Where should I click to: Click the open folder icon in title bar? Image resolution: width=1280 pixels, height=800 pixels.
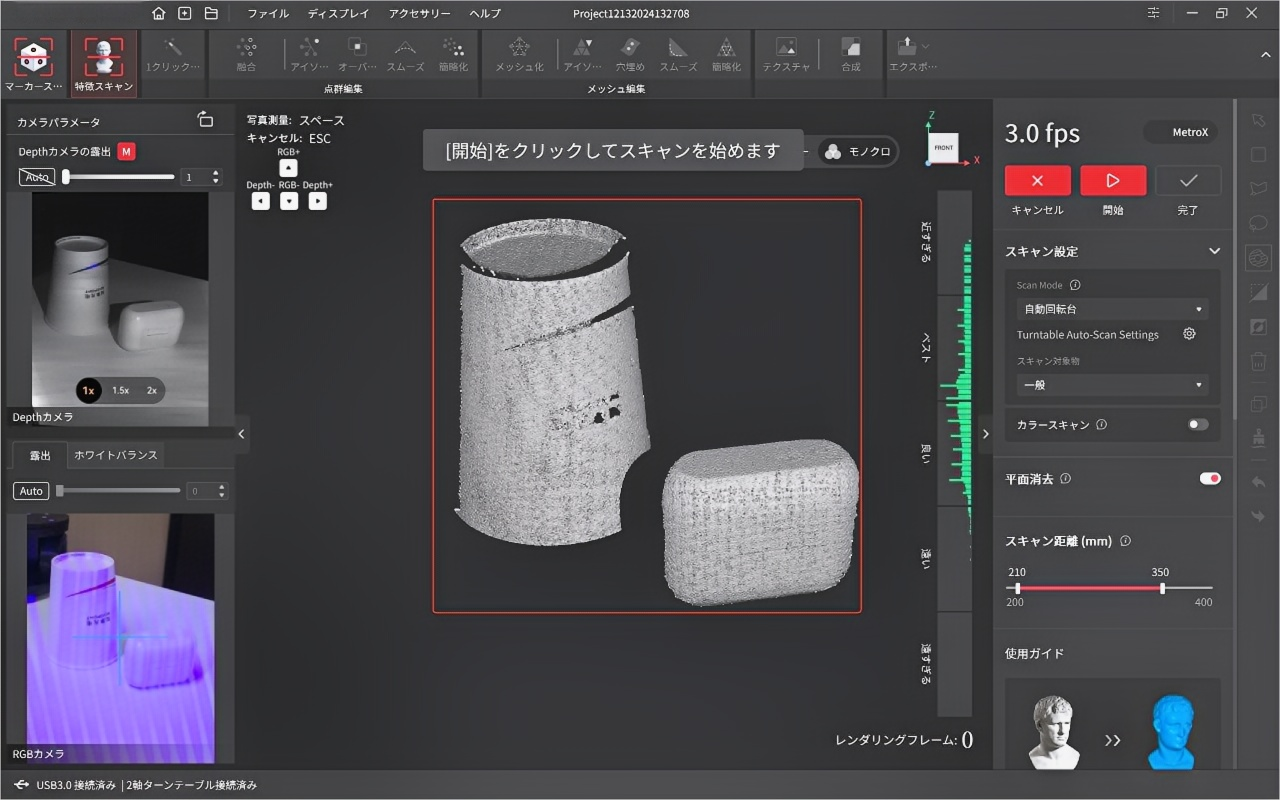coord(211,14)
